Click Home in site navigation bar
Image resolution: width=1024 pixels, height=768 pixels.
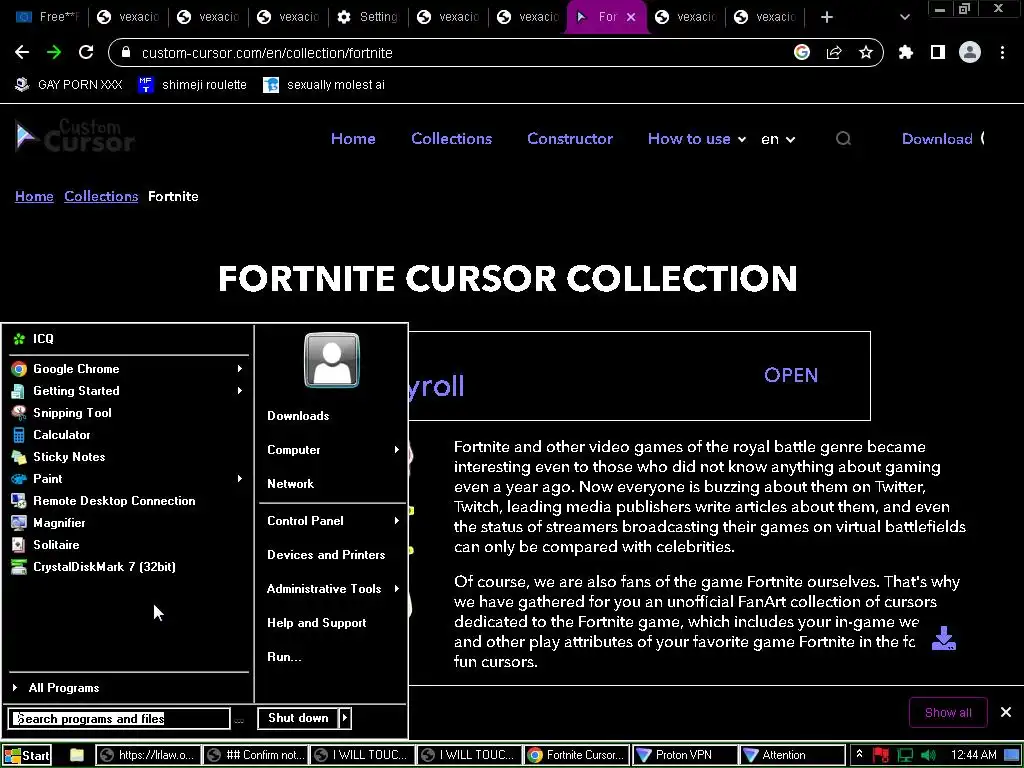tap(353, 138)
